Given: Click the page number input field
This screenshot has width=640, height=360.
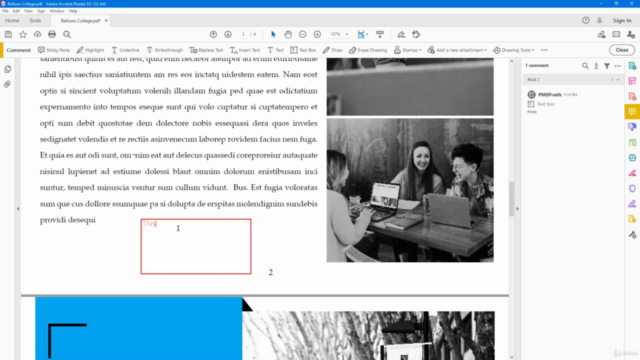Looking at the screenshot, I should 243,35.
